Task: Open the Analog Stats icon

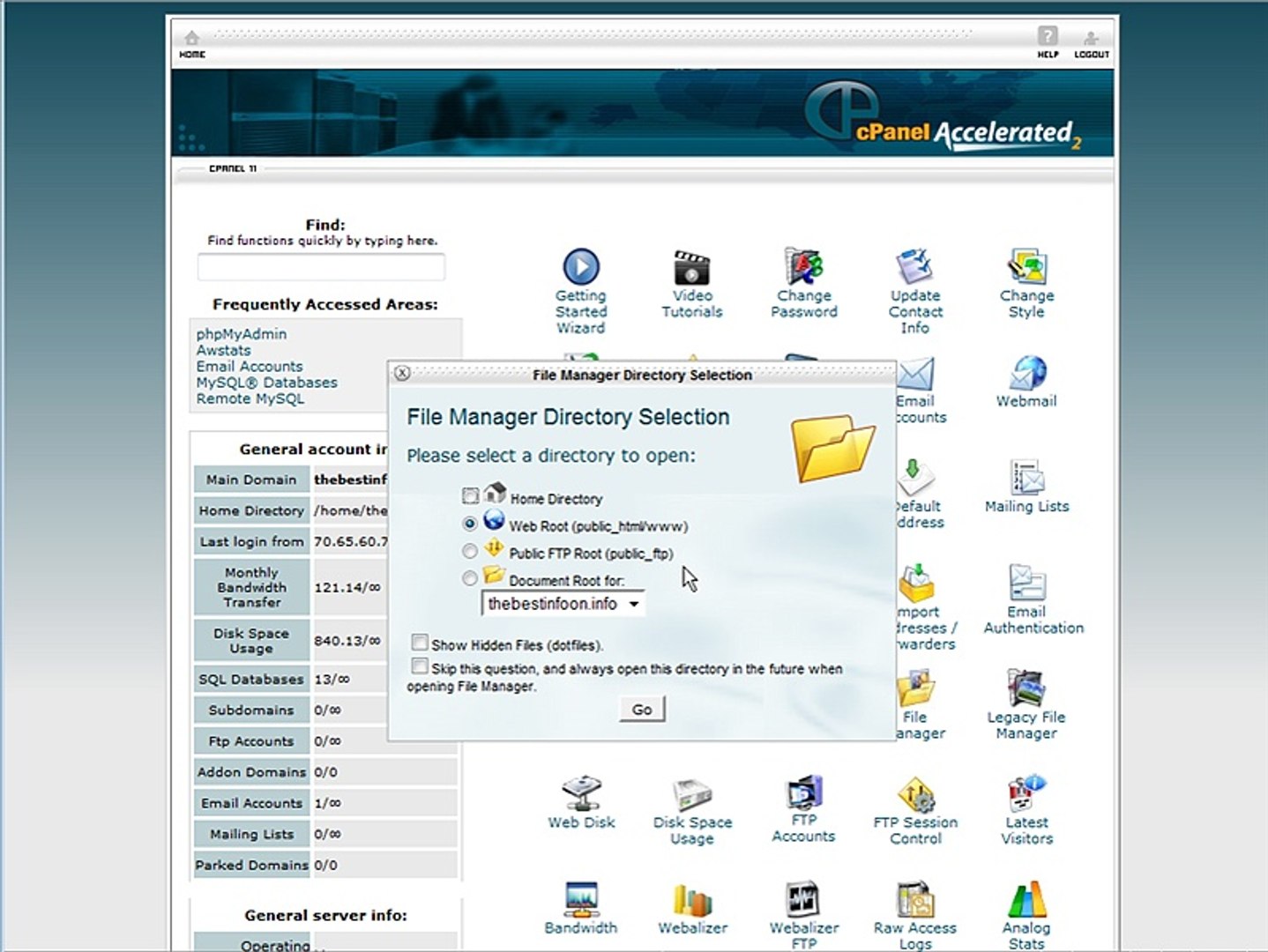Action: [1026, 899]
